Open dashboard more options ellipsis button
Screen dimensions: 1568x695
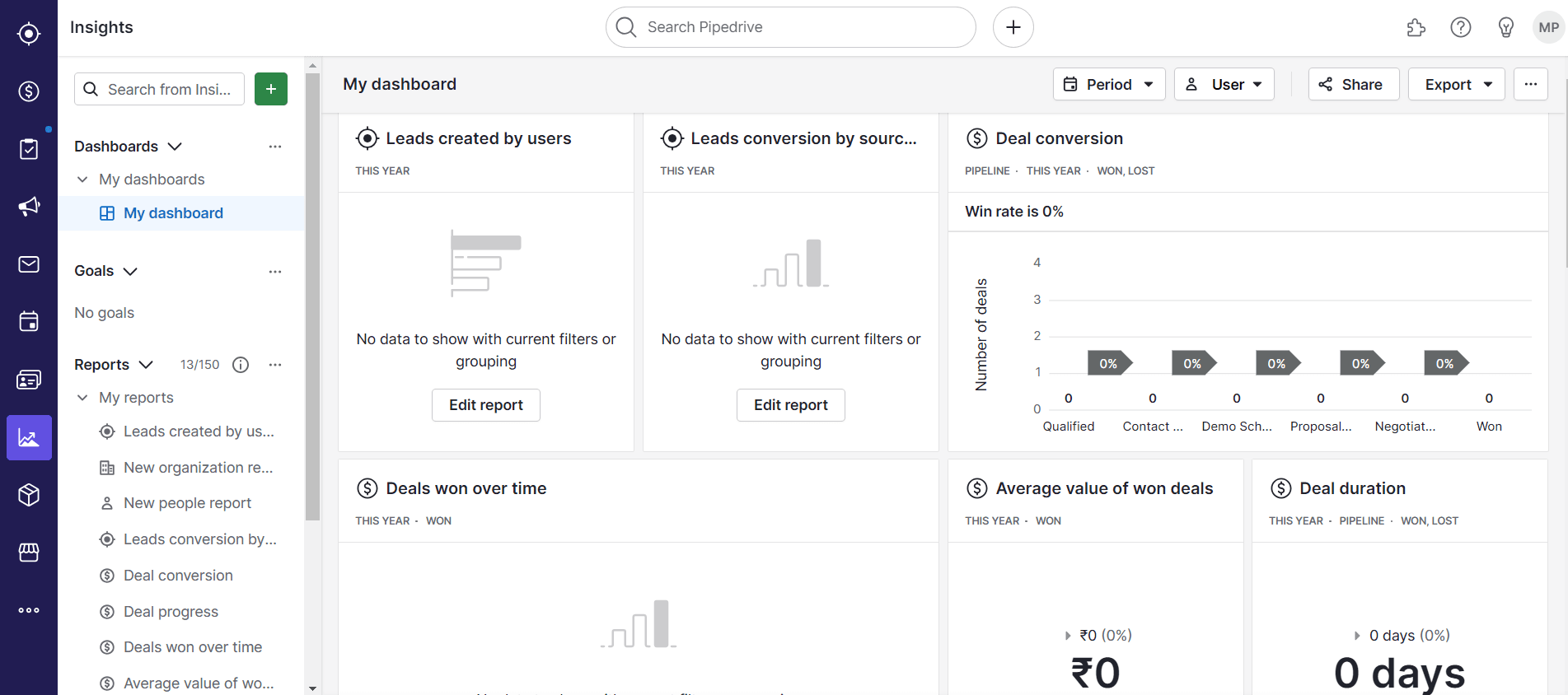pos(1531,84)
